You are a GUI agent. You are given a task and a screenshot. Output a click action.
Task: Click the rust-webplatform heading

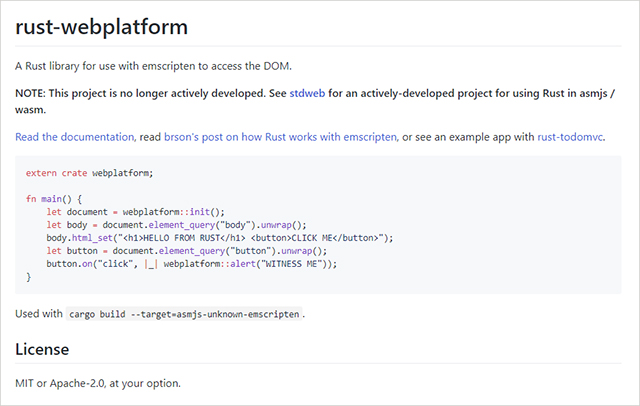pos(101,27)
